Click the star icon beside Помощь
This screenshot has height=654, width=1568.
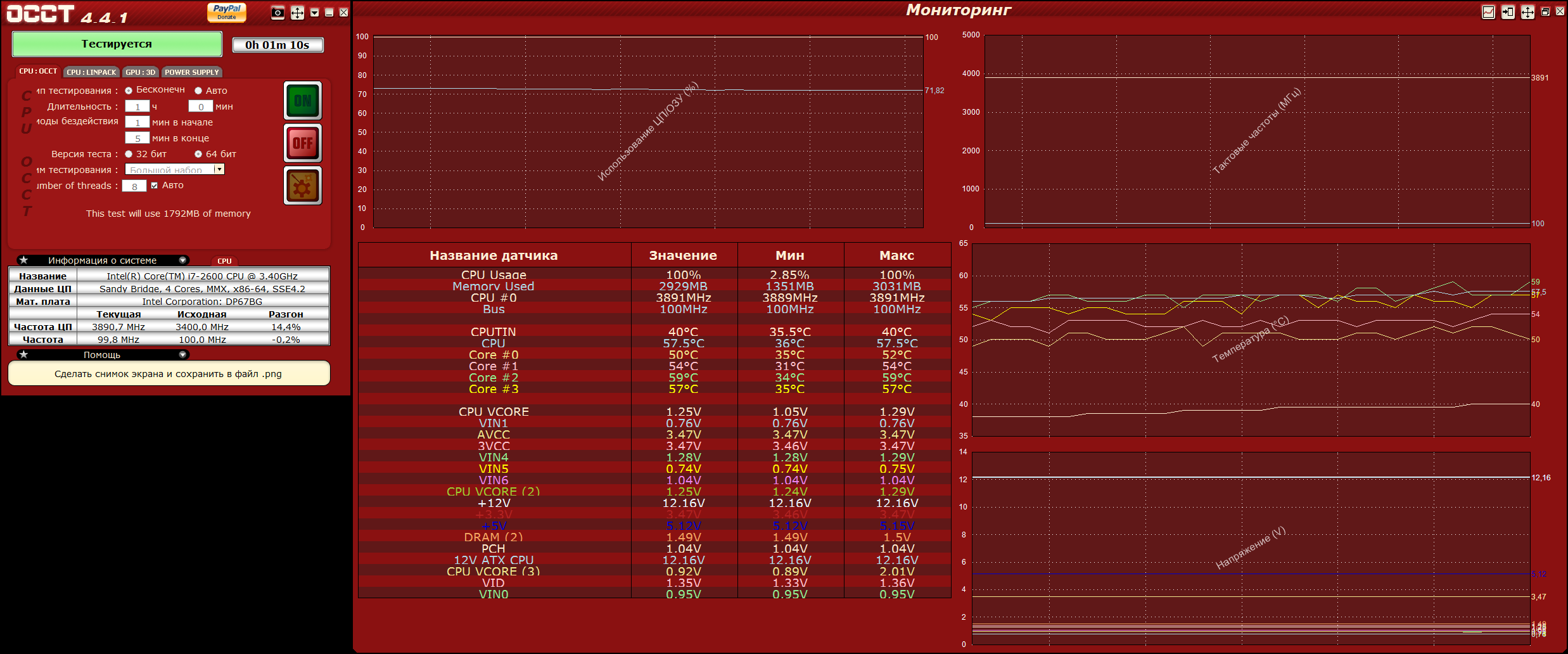tap(23, 354)
